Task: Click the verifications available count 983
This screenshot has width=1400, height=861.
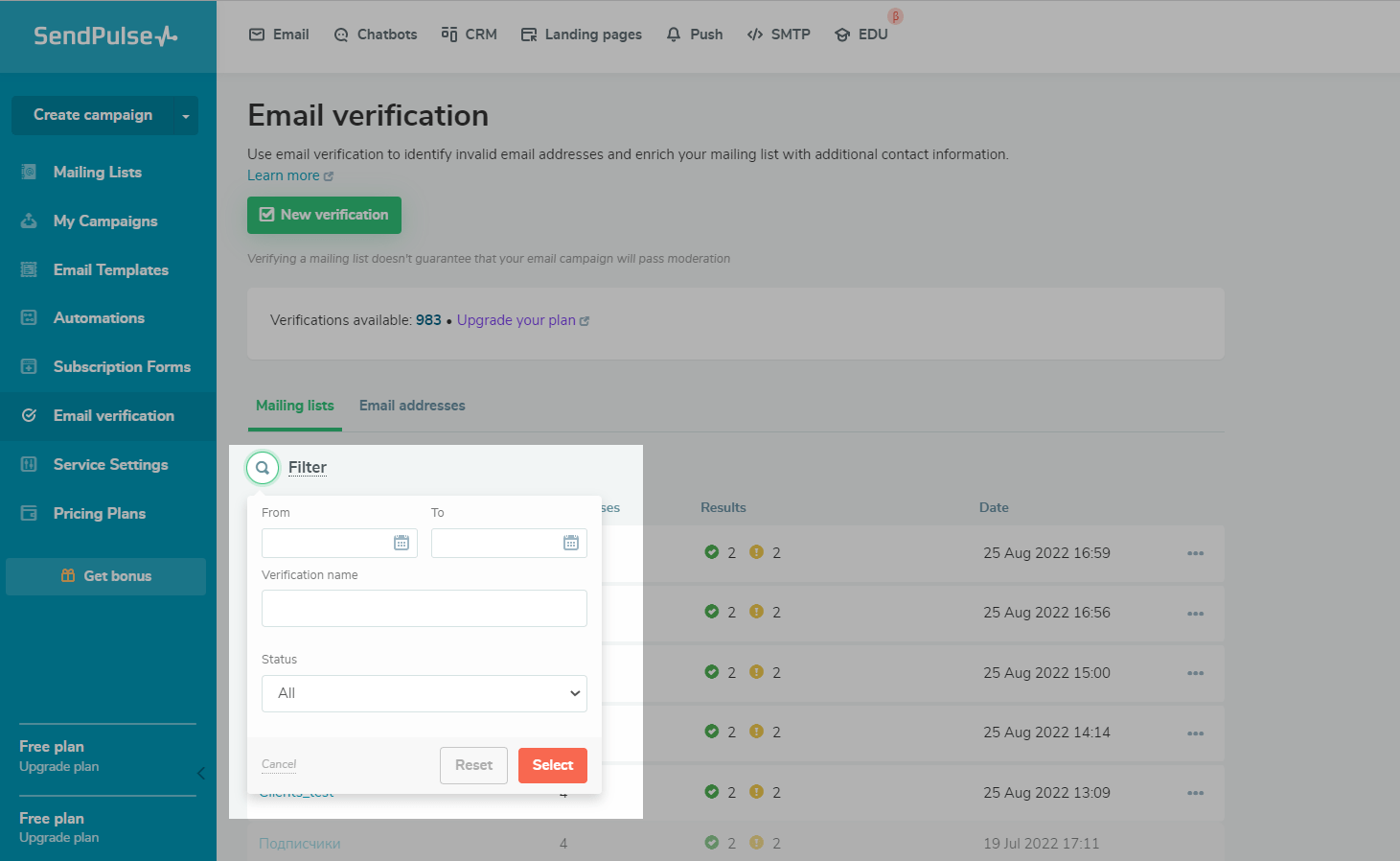Action: point(428,320)
